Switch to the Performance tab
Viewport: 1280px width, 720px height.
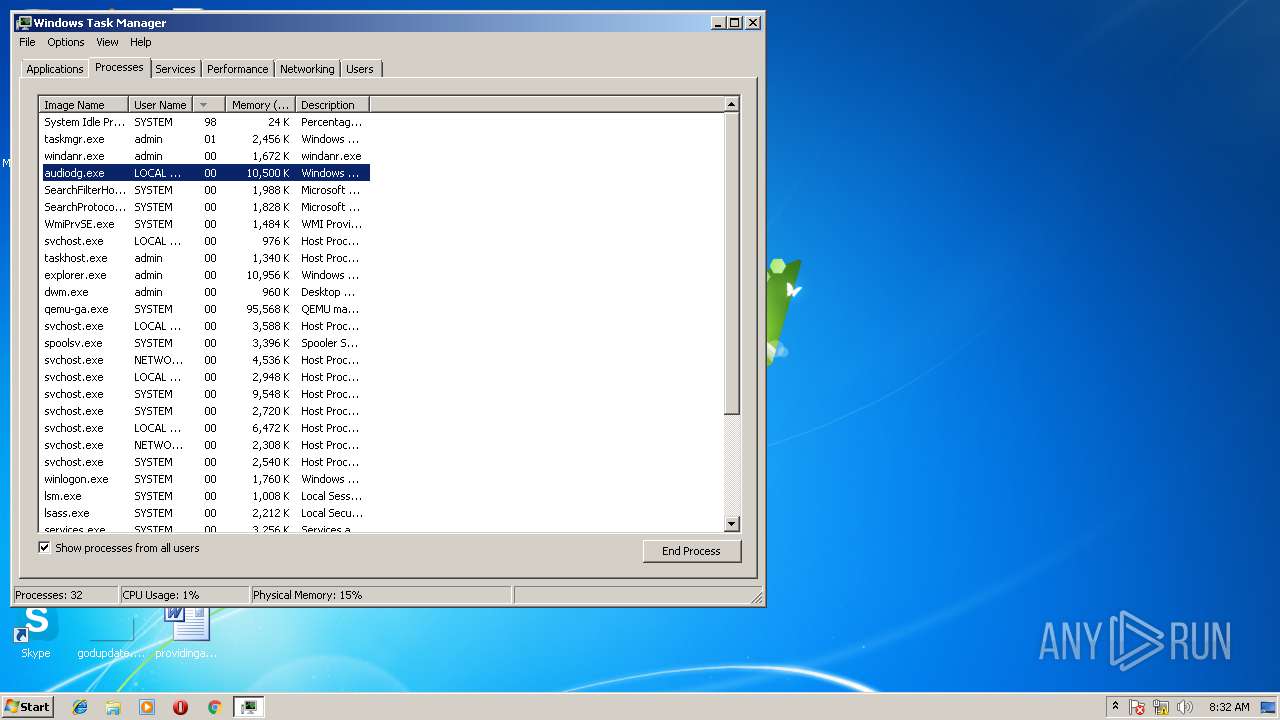pyautogui.click(x=237, y=69)
